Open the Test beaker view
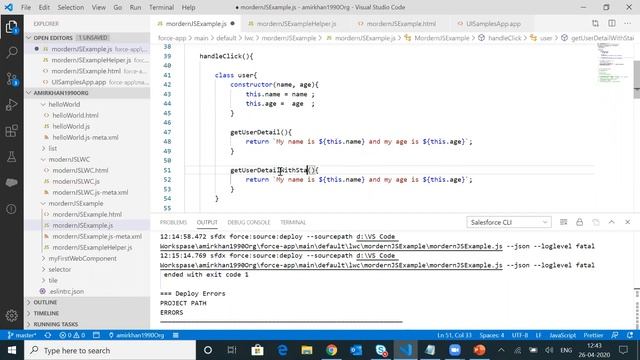640x360 pixels. [11, 157]
